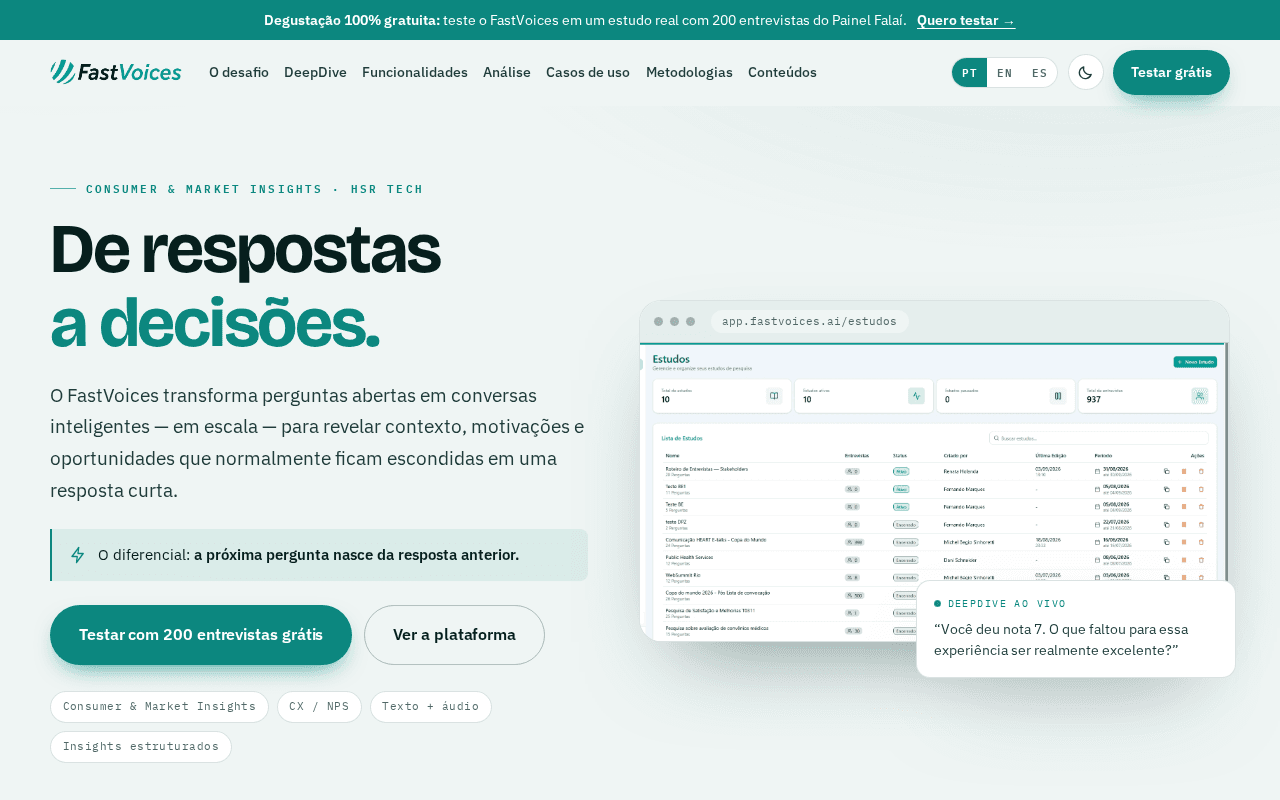Open the app screenshot thumbnail of Estudos
This screenshot has width=1280, height=800.
pos(933,491)
